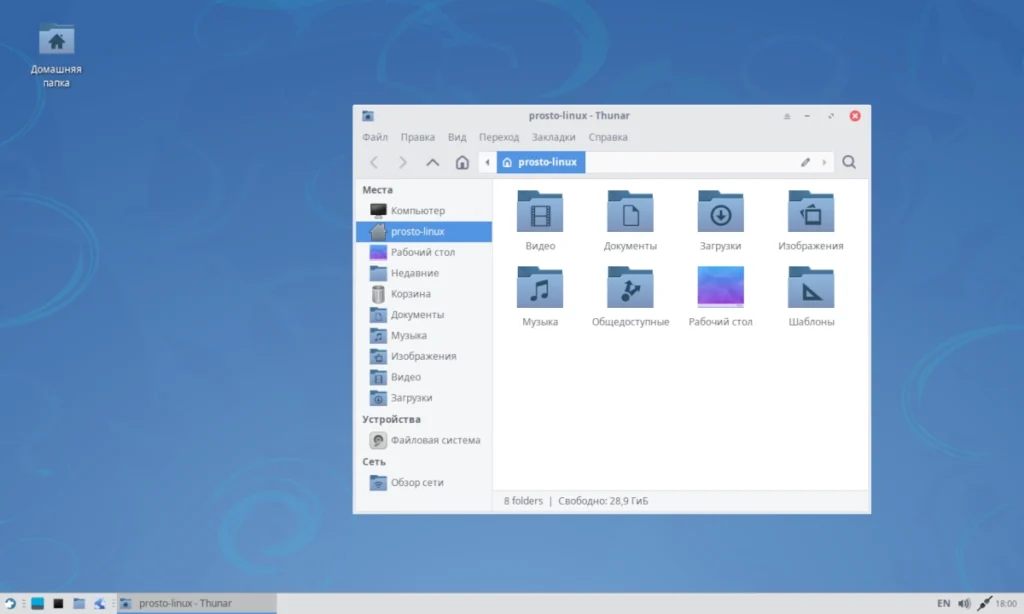Open the file manager launcher on taskbar
The height and width of the screenshot is (614, 1024).
[x=79, y=604]
